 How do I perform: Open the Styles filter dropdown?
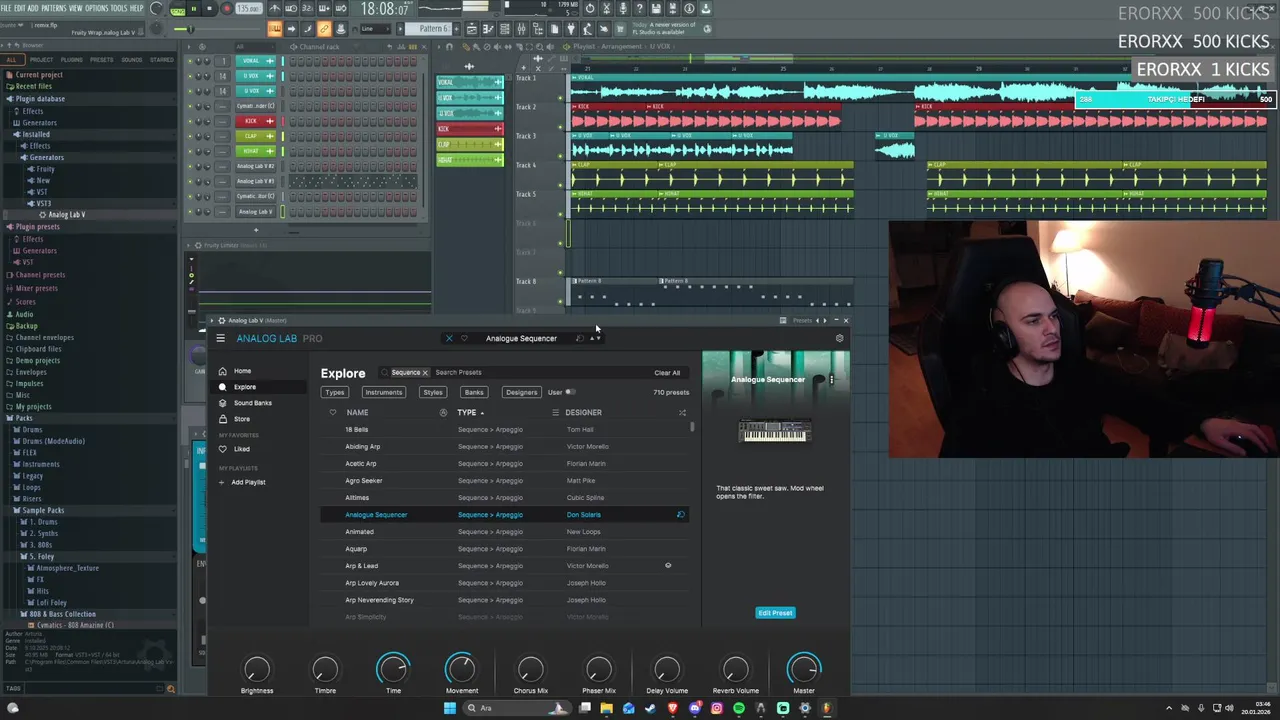tap(433, 392)
